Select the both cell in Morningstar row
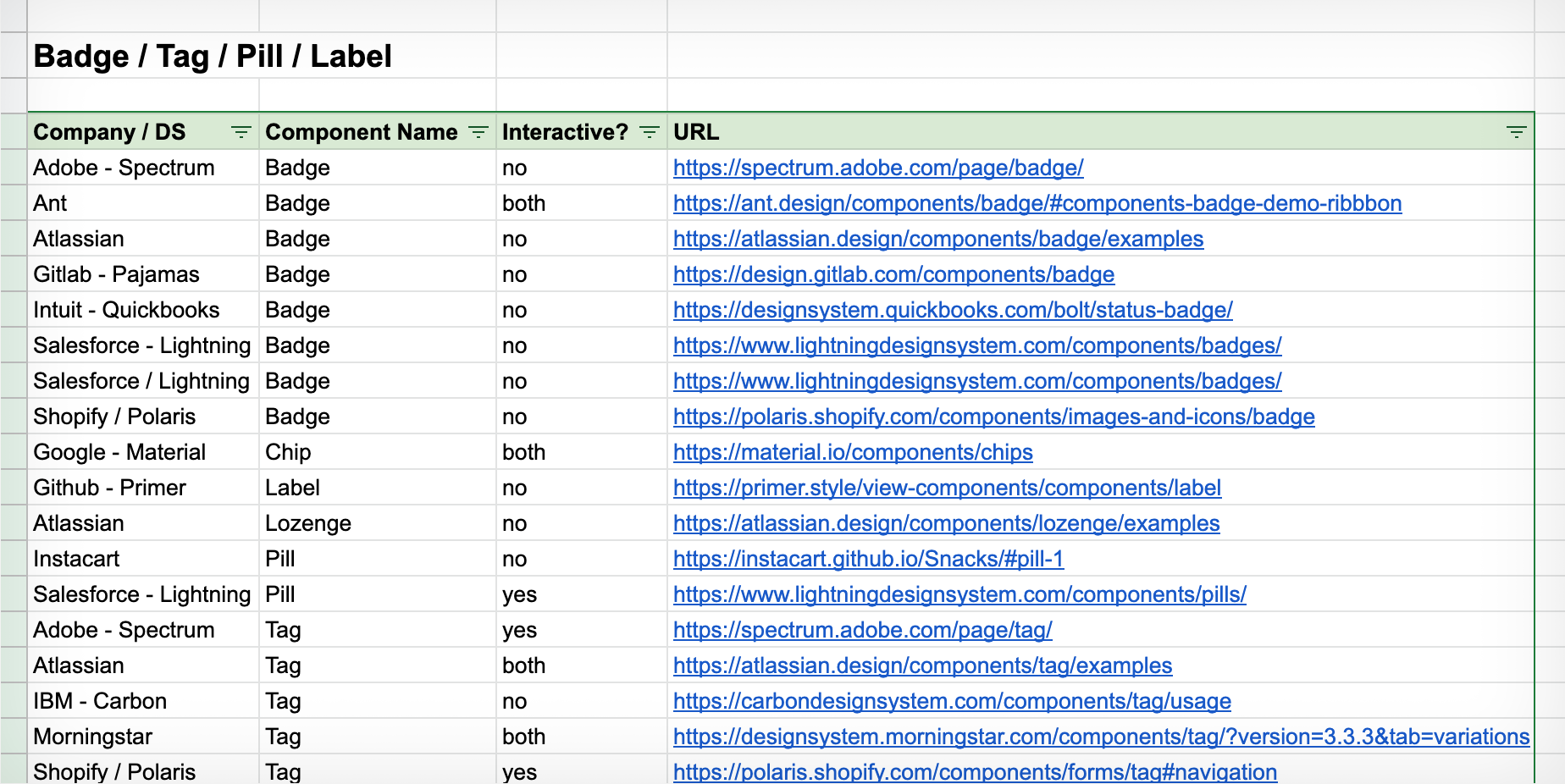1565x784 pixels. 582,737
